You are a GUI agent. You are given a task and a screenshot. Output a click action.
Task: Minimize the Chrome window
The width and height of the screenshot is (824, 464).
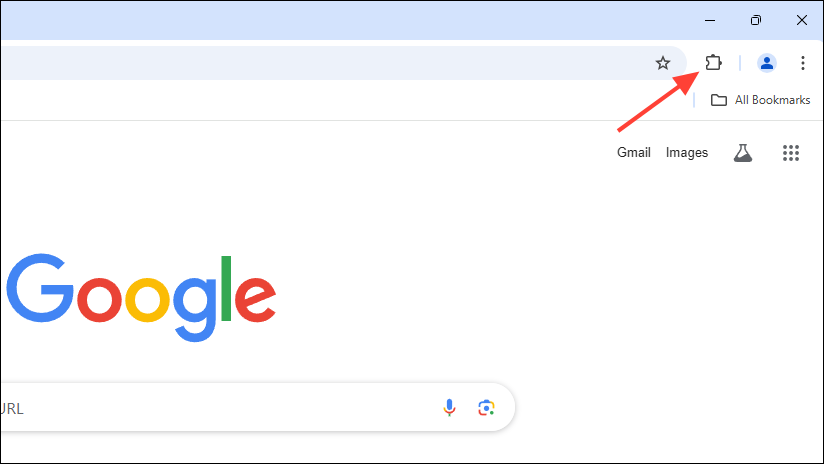[x=709, y=20]
